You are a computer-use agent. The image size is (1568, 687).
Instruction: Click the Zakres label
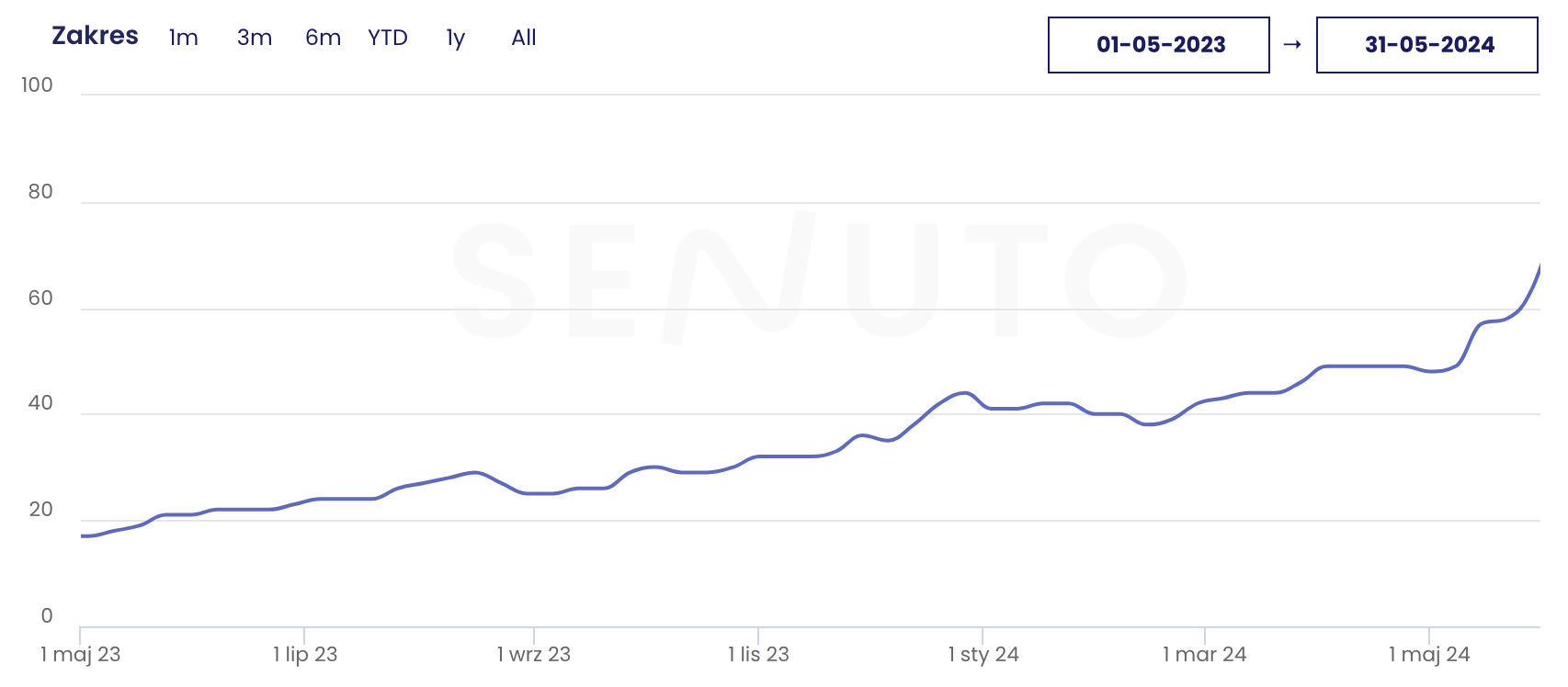click(x=96, y=36)
